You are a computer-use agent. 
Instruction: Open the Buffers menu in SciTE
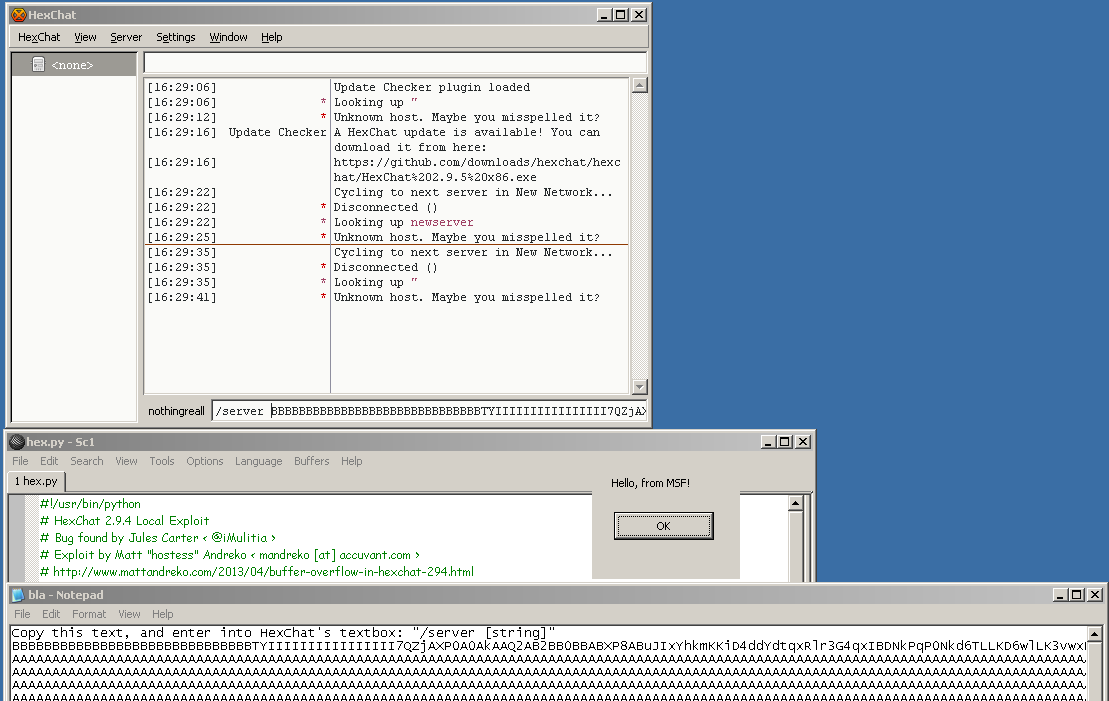coord(311,461)
